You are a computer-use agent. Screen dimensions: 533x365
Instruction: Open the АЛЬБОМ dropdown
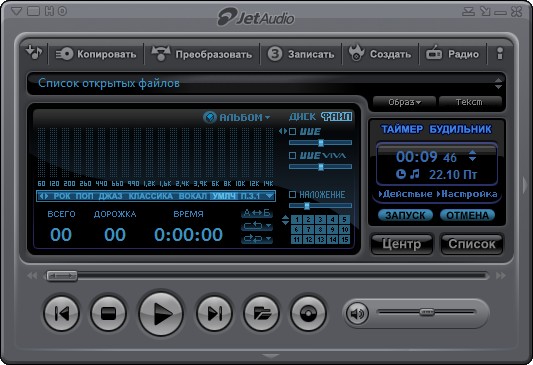[x=244, y=117]
